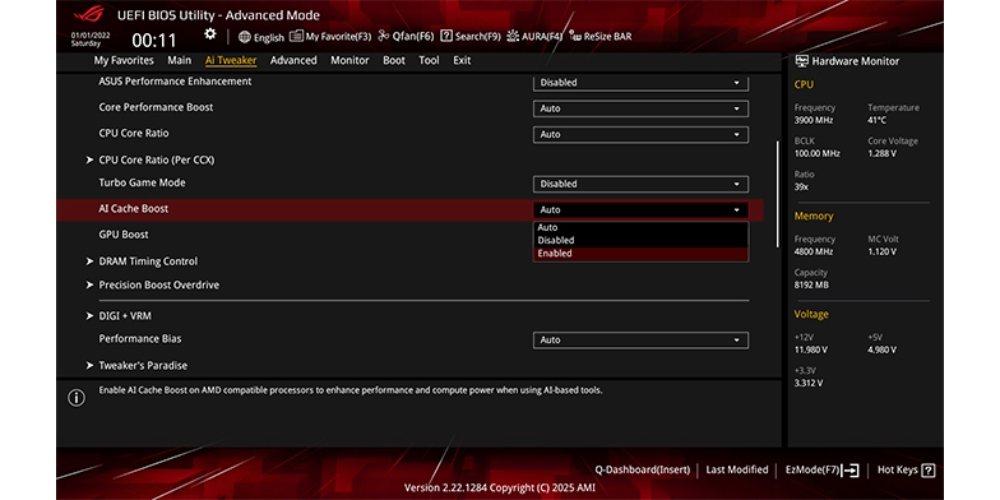Image resolution: width=1000 pixels, height=500 pixels.
Task: Open the Tool tab
Action: [x=429, y=60]
